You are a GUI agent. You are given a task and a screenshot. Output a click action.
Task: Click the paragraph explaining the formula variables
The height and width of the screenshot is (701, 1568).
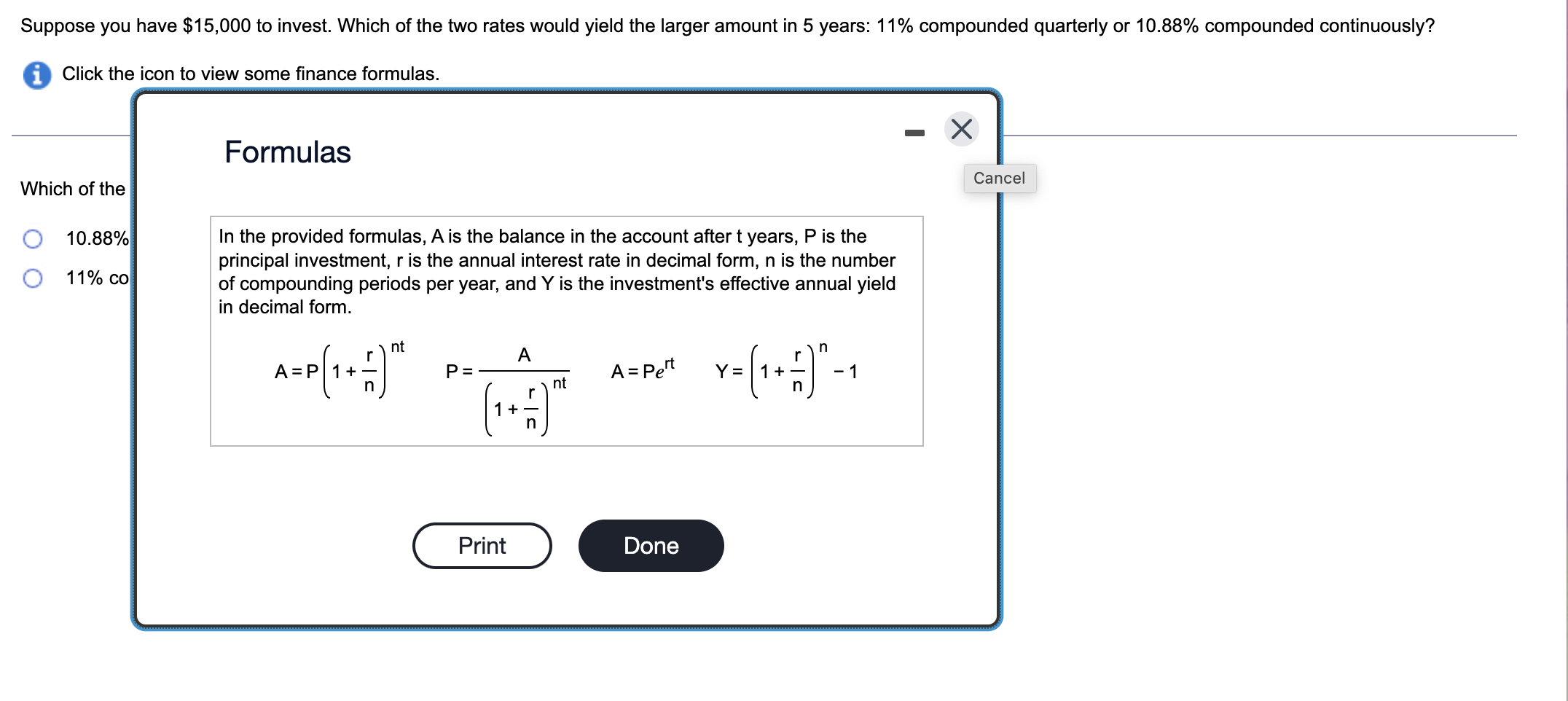(x=557, y=272)
